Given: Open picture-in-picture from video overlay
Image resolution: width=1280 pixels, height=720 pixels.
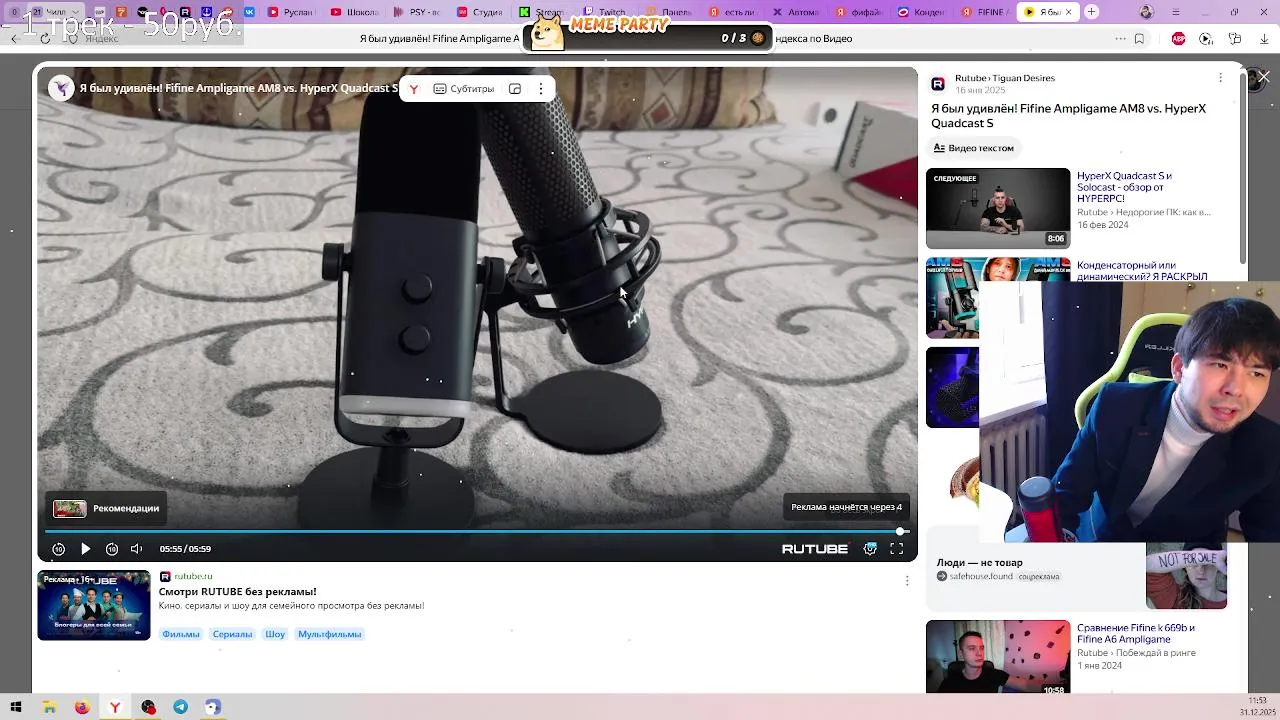Looking at the screenshot, I should [515, 89].
